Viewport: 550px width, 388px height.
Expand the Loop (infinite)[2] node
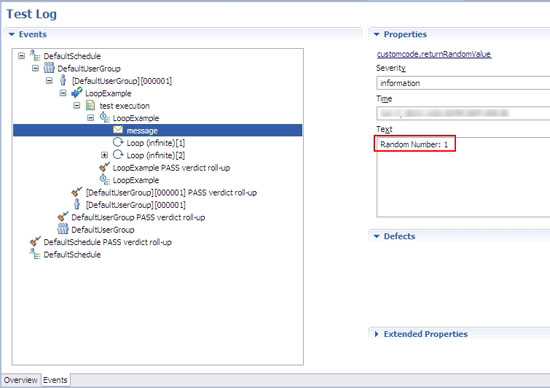(104, 155)
